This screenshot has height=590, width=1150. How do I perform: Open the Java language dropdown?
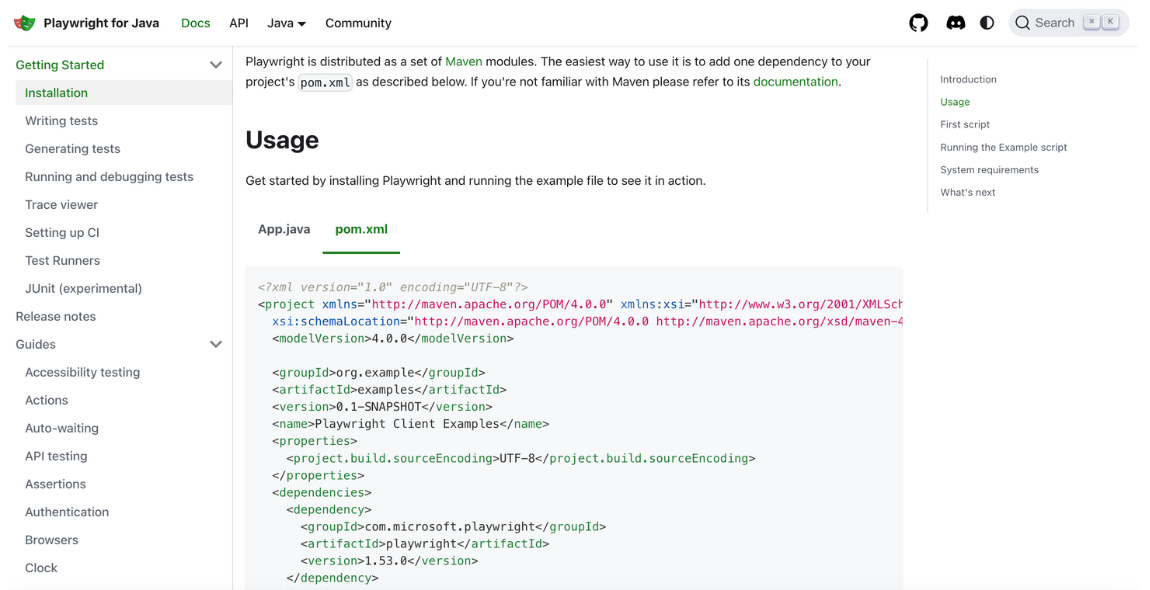click(x=287, y=22)
